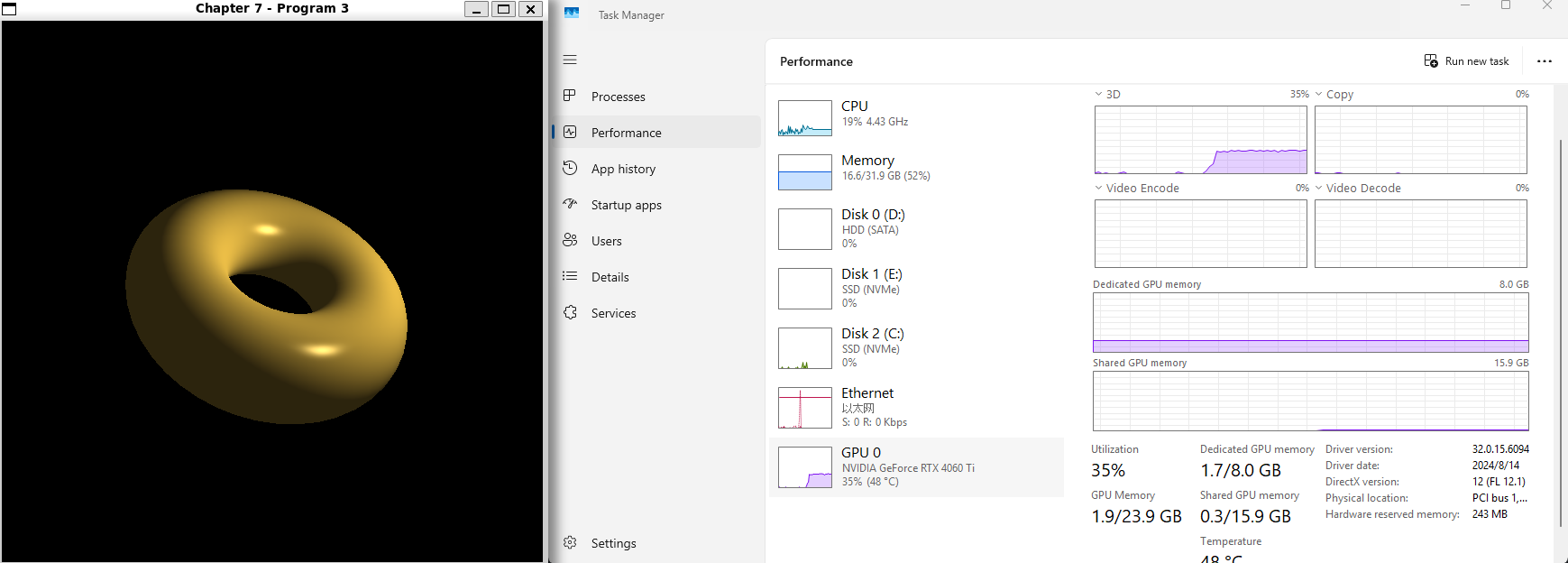Open the hamburger navigation menu

point(570,60)
